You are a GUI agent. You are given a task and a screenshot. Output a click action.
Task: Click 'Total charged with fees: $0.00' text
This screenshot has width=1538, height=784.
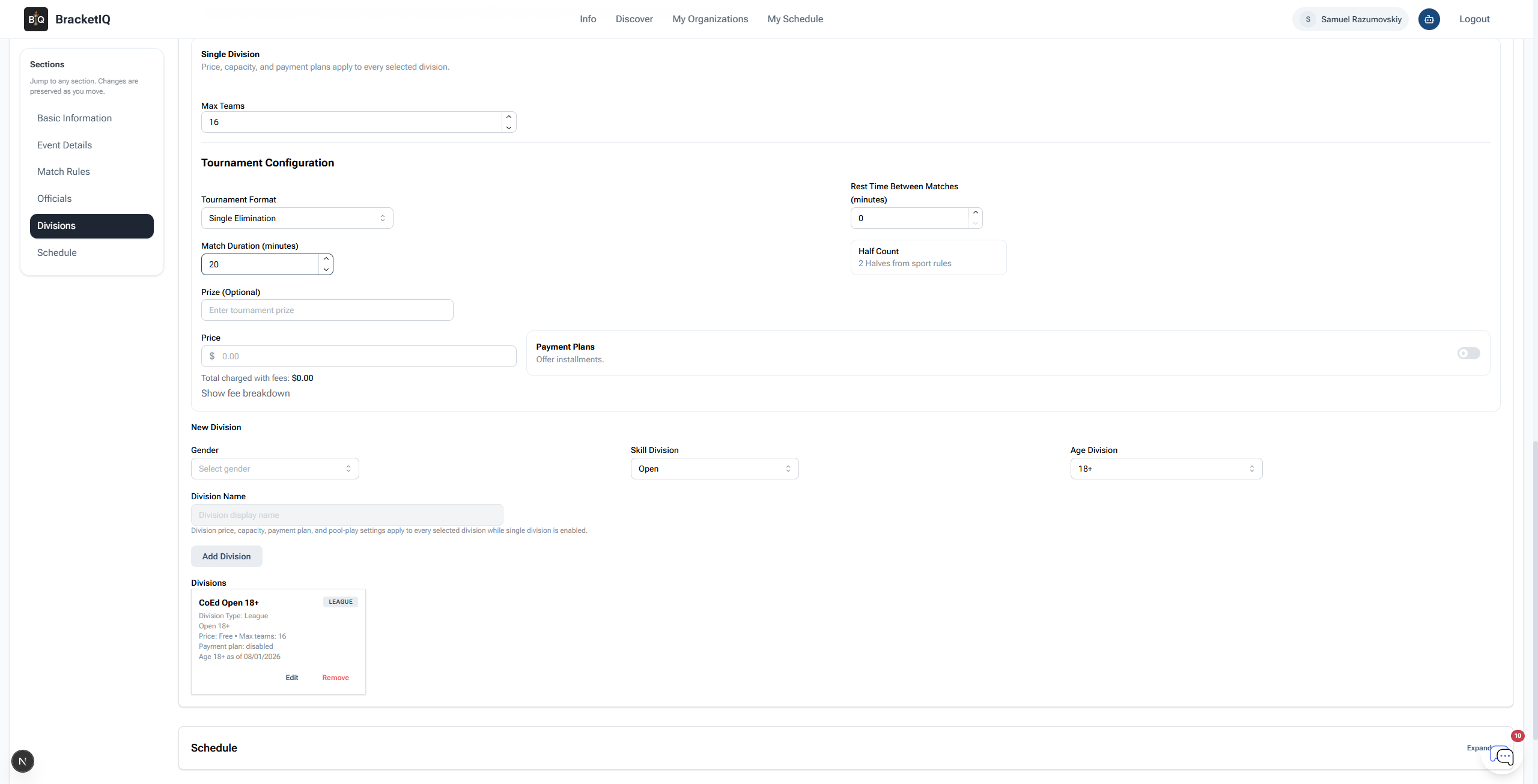257,378
